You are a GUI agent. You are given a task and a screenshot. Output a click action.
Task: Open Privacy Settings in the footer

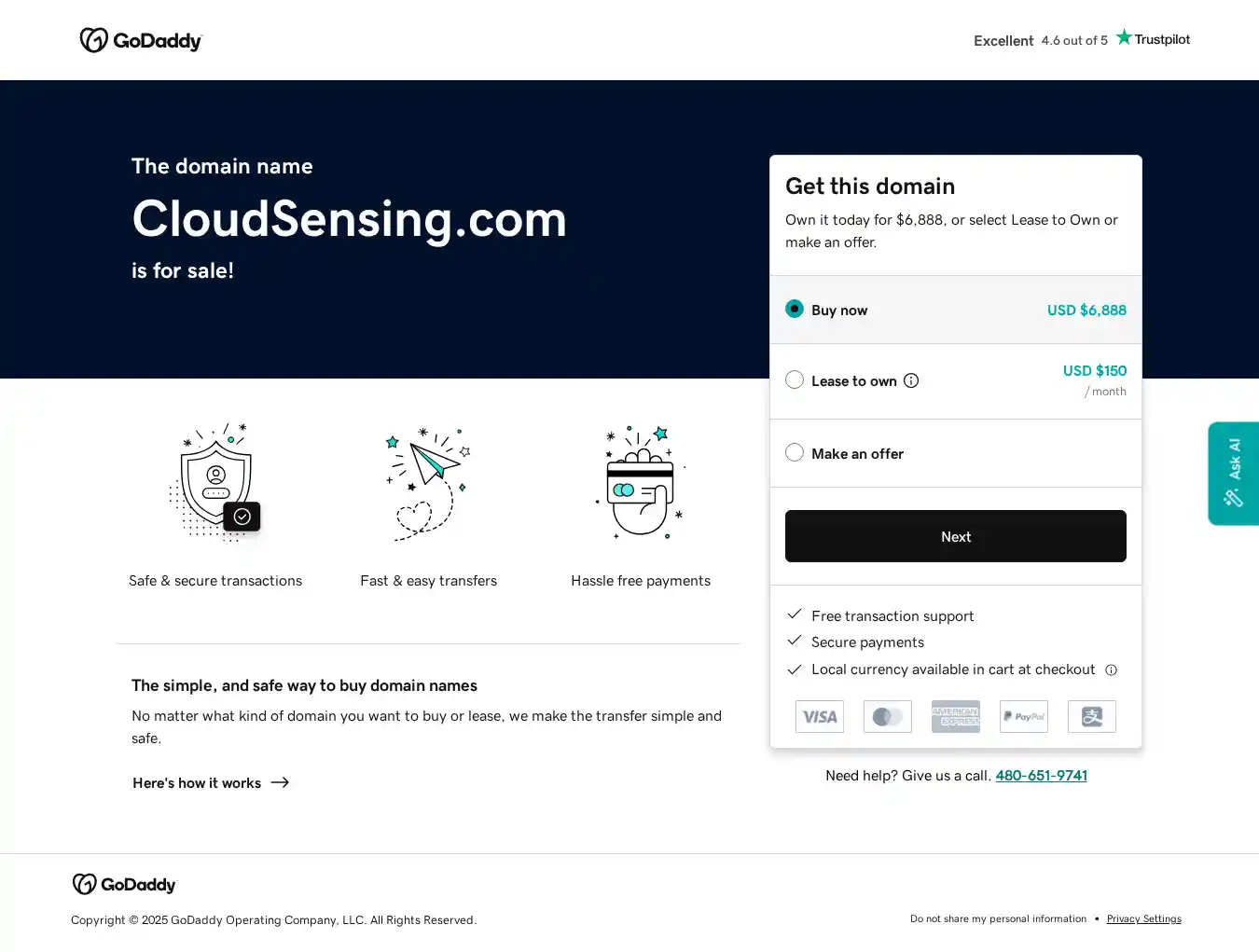[x=1143, y=919]
